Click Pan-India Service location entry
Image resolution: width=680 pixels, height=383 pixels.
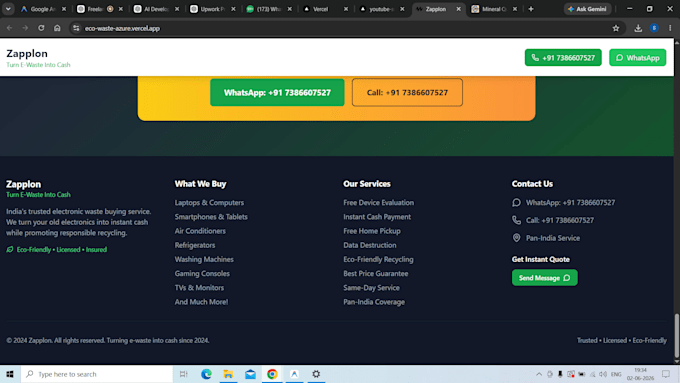552,238
